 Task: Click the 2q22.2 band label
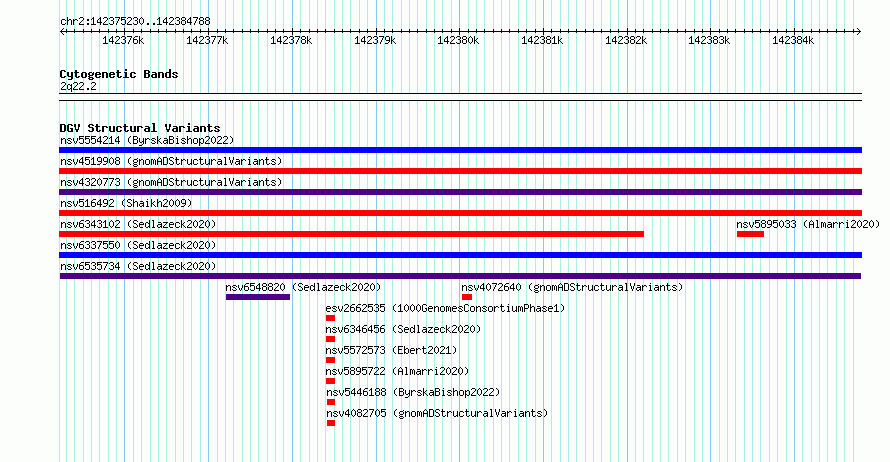[x=78, y=87]
